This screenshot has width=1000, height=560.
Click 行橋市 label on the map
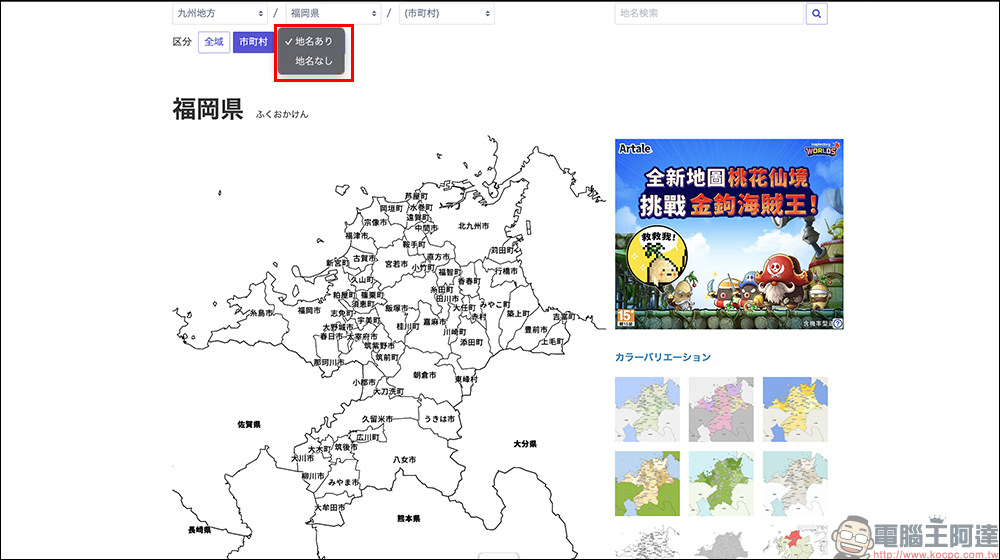pyautogui.click(x=506, y=271)
